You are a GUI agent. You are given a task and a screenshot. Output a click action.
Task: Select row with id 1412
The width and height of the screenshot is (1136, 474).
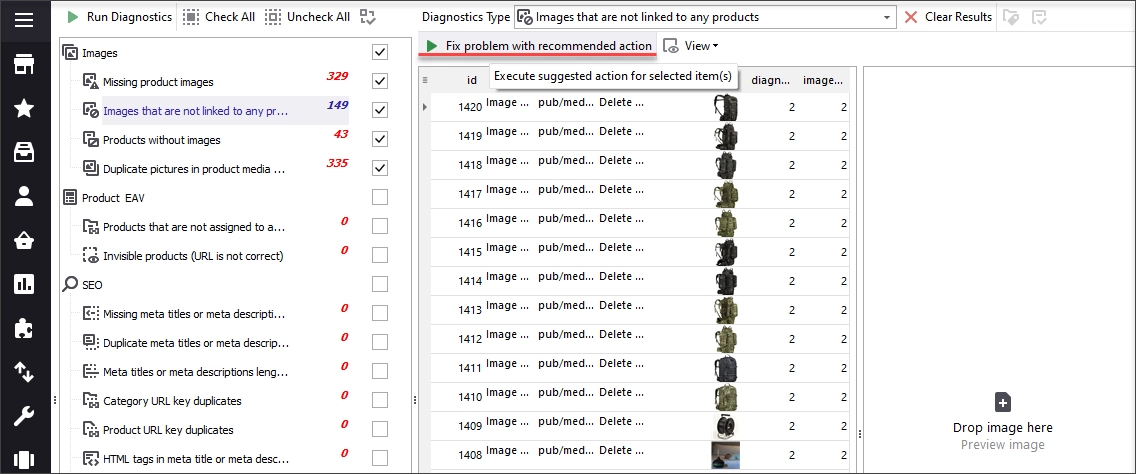click(x=640, y=339)
